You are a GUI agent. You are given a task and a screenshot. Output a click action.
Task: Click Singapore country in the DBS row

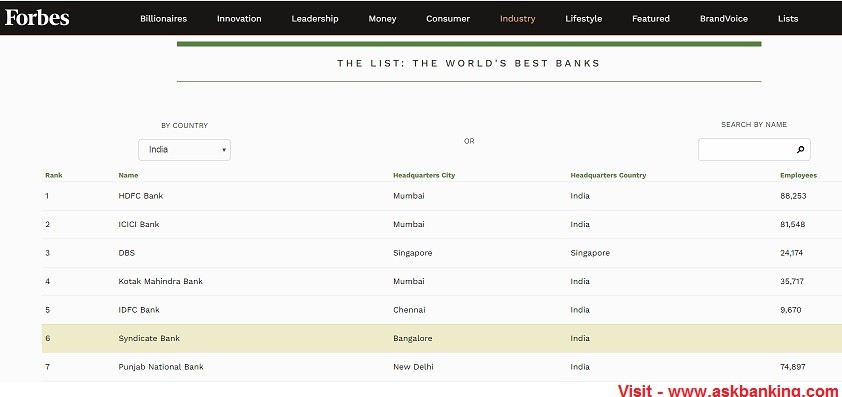pyautogui.click(x=590, y=253)
